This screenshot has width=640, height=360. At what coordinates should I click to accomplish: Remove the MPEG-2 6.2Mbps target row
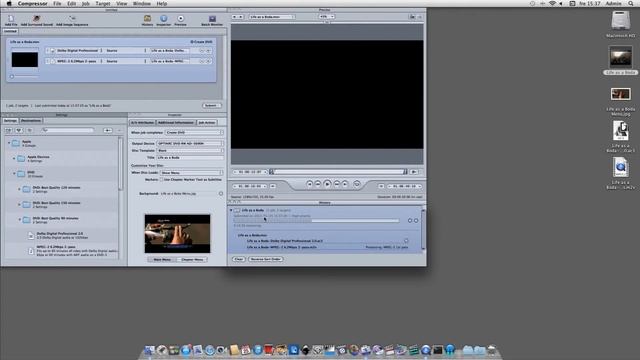[201, 61]
